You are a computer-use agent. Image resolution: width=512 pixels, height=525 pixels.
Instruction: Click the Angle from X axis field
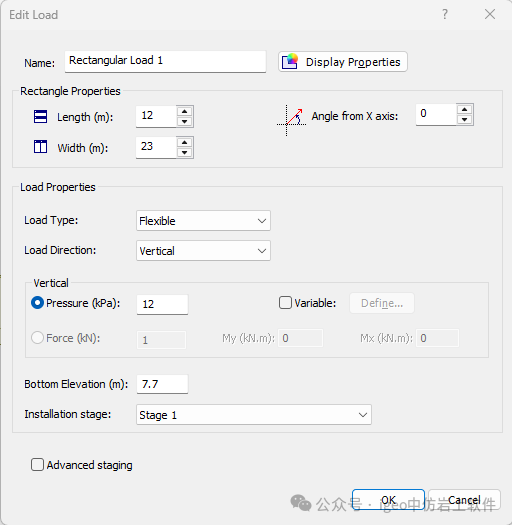pyautogui.click(x=436, y=114)
